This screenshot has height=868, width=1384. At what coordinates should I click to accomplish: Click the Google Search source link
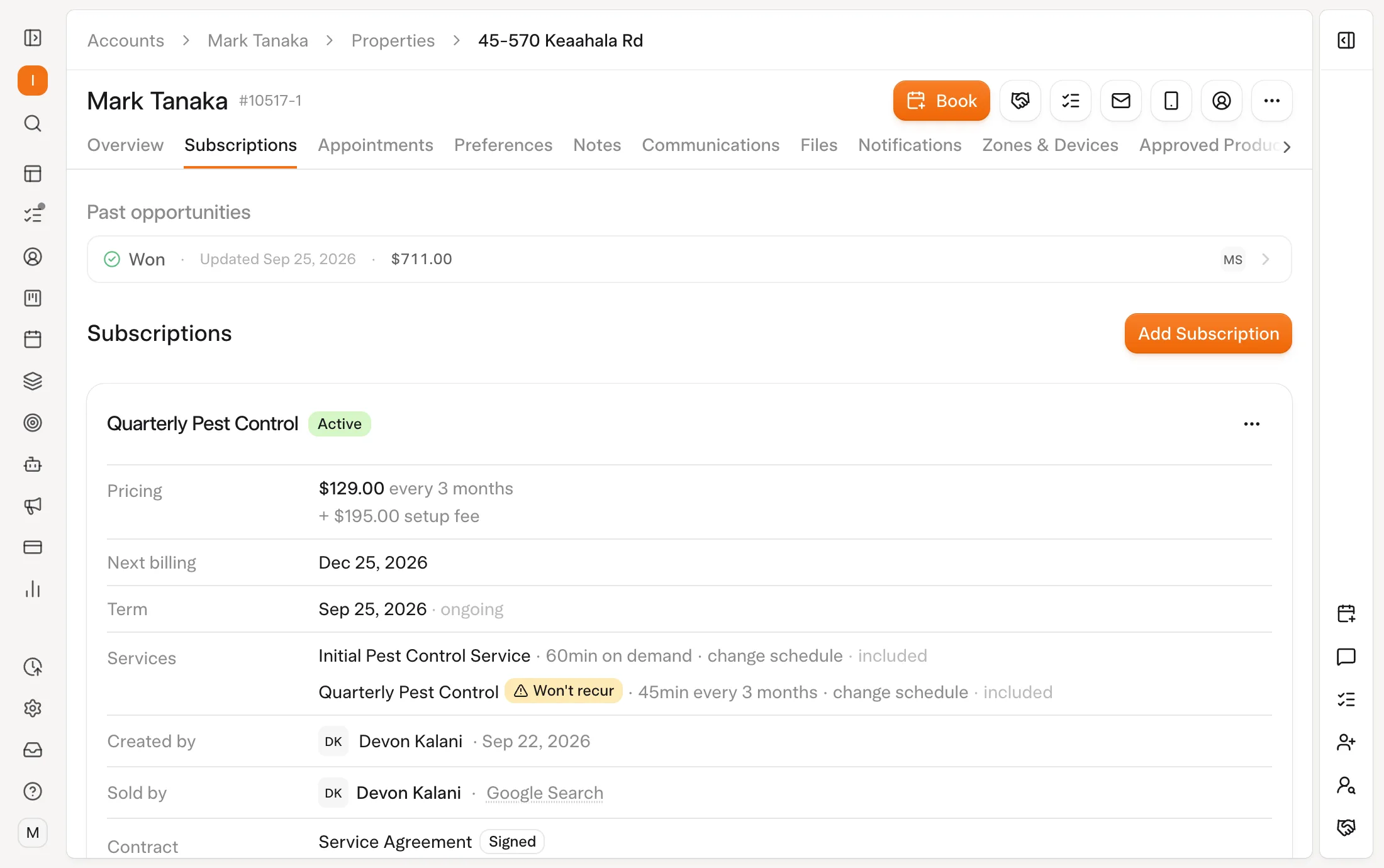(x=545, y=793)
